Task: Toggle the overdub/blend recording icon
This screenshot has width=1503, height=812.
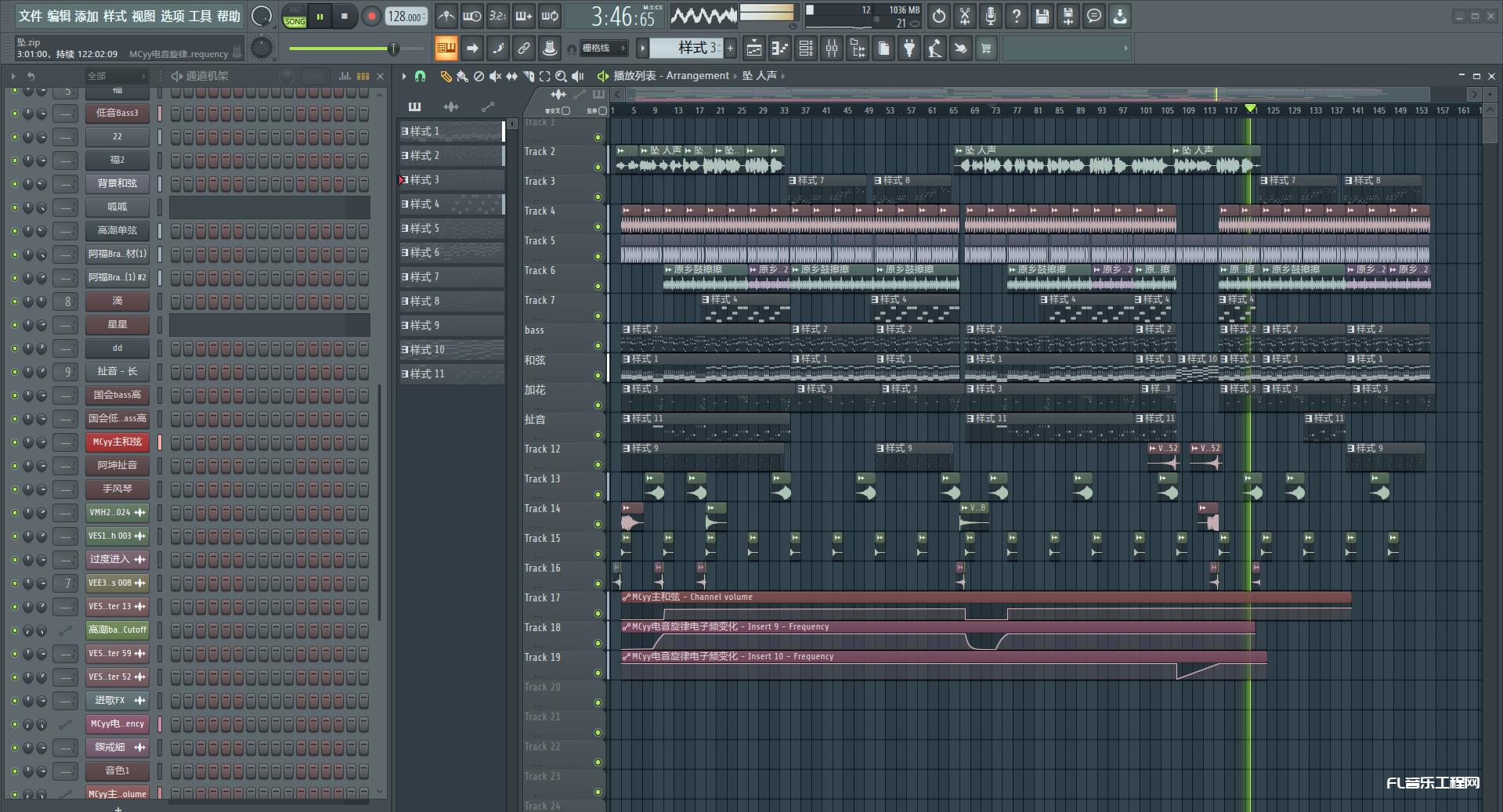Action: 523,16
